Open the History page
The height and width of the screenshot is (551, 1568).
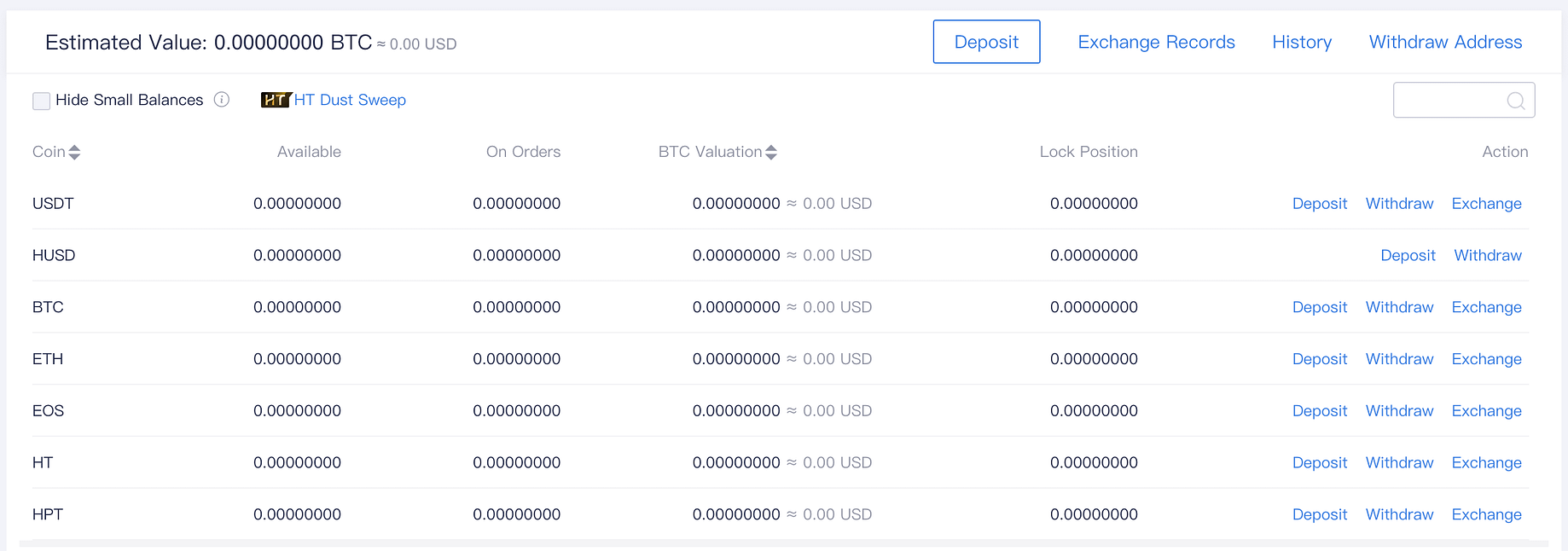click(1302, 42)
